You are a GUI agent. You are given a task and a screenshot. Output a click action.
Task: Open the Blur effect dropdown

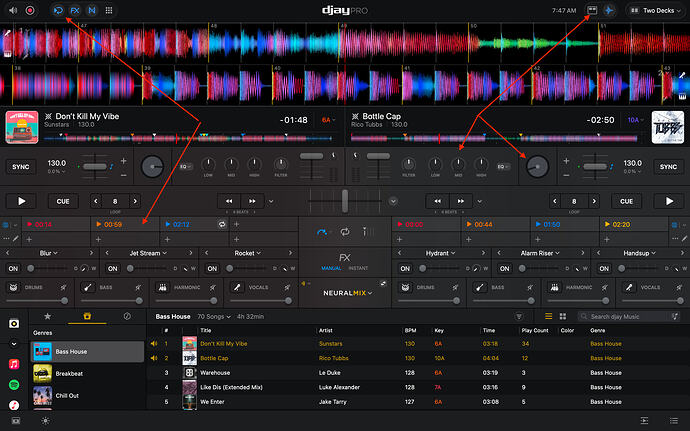click(48, 253)
